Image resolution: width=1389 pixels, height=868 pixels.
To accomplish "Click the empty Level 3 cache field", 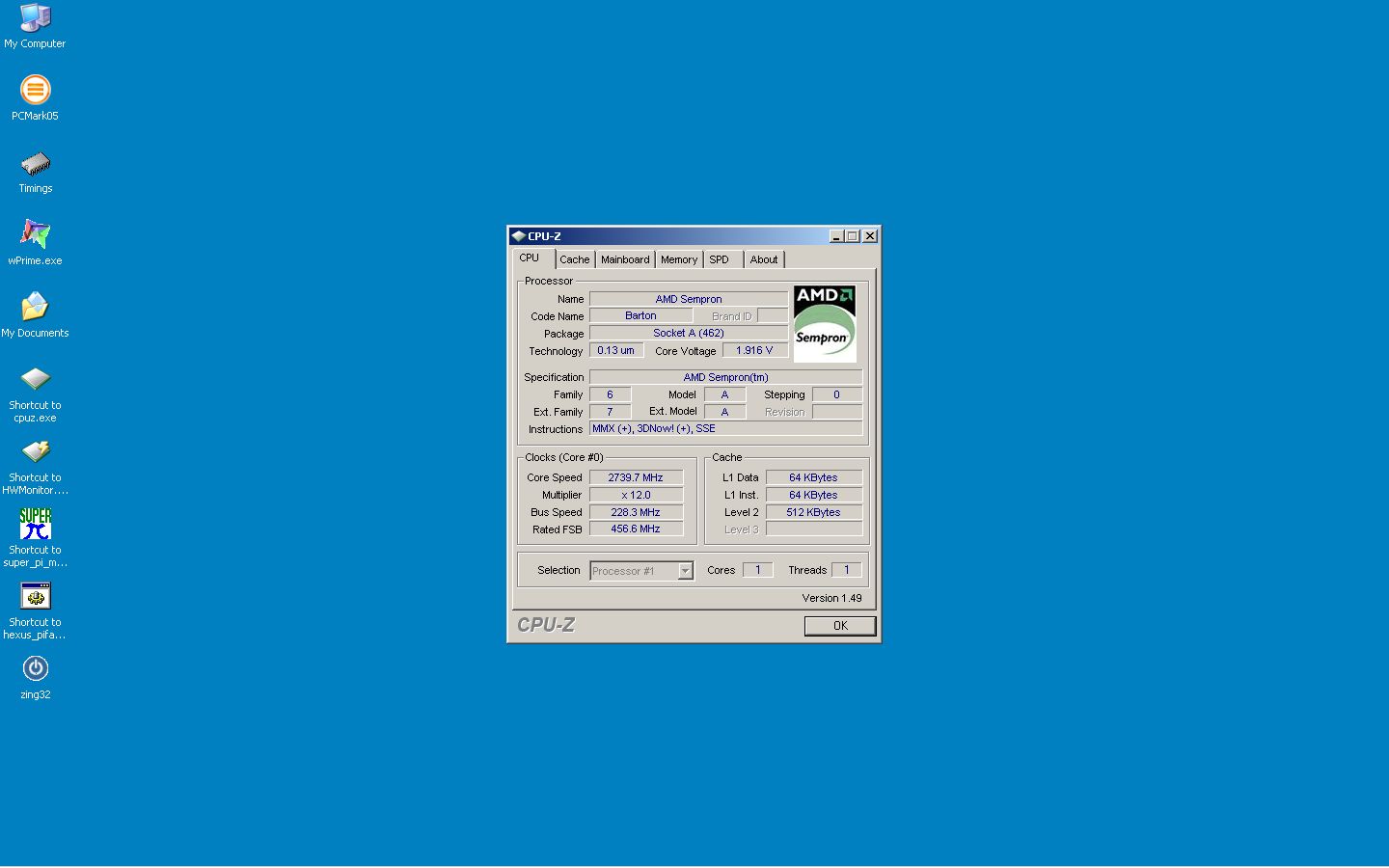I will pos(813,529).
